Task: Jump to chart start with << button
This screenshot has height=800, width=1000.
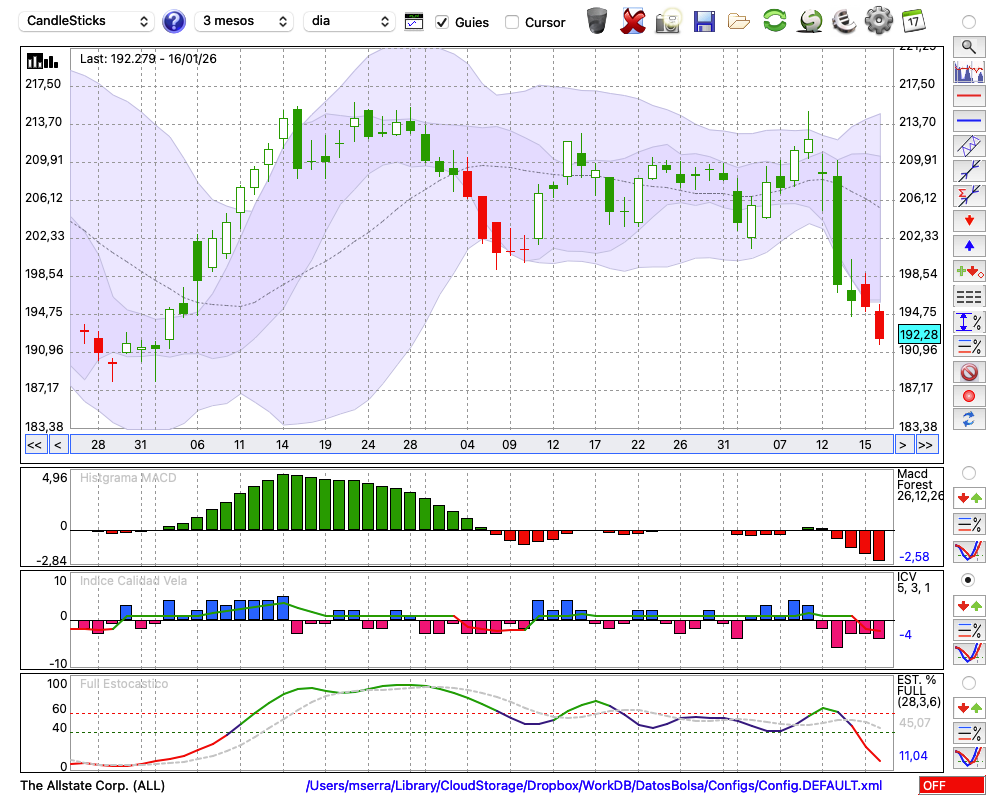Action: 34,445
